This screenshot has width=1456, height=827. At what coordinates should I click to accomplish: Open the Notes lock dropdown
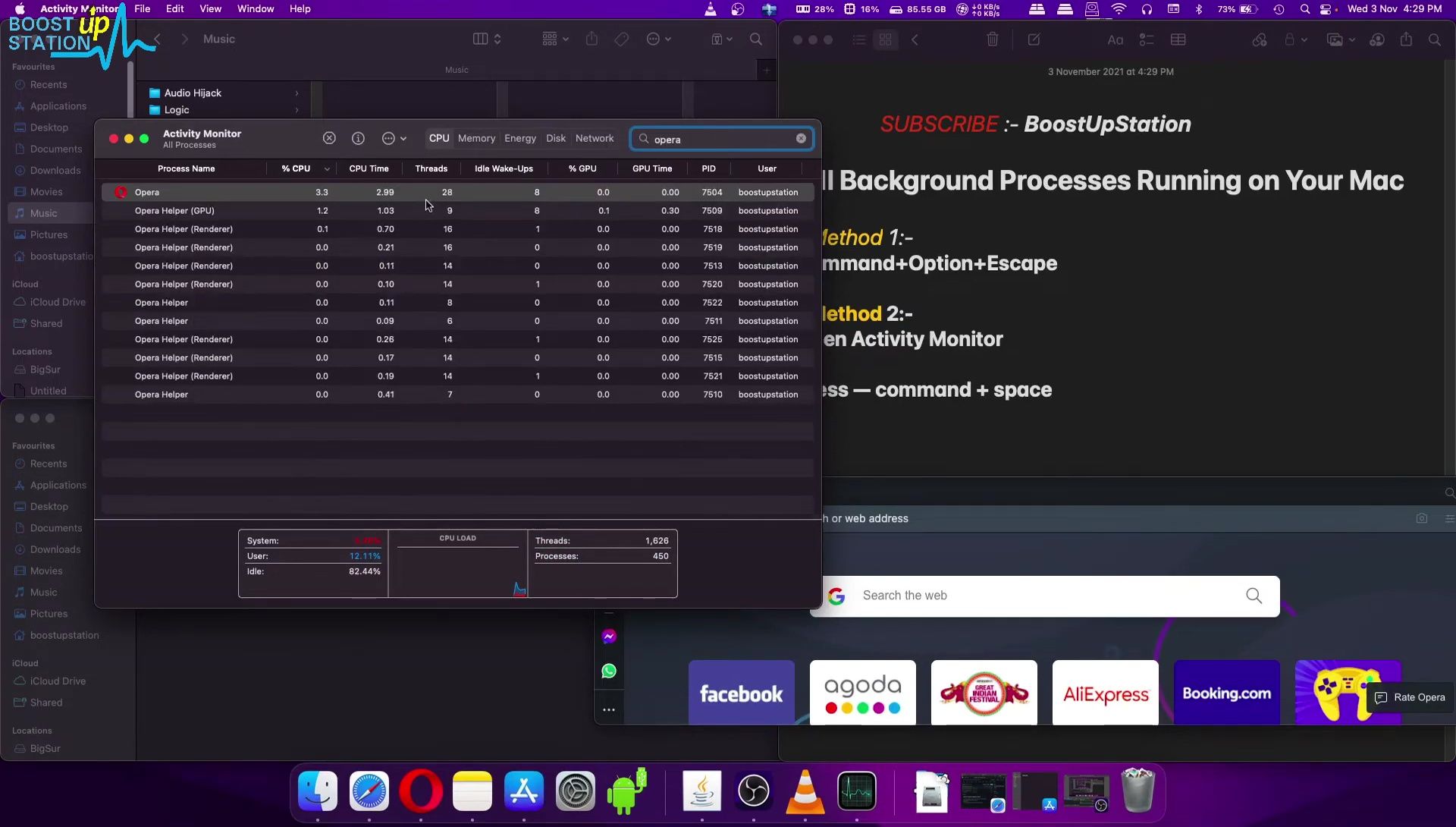tap(1294, 39)
